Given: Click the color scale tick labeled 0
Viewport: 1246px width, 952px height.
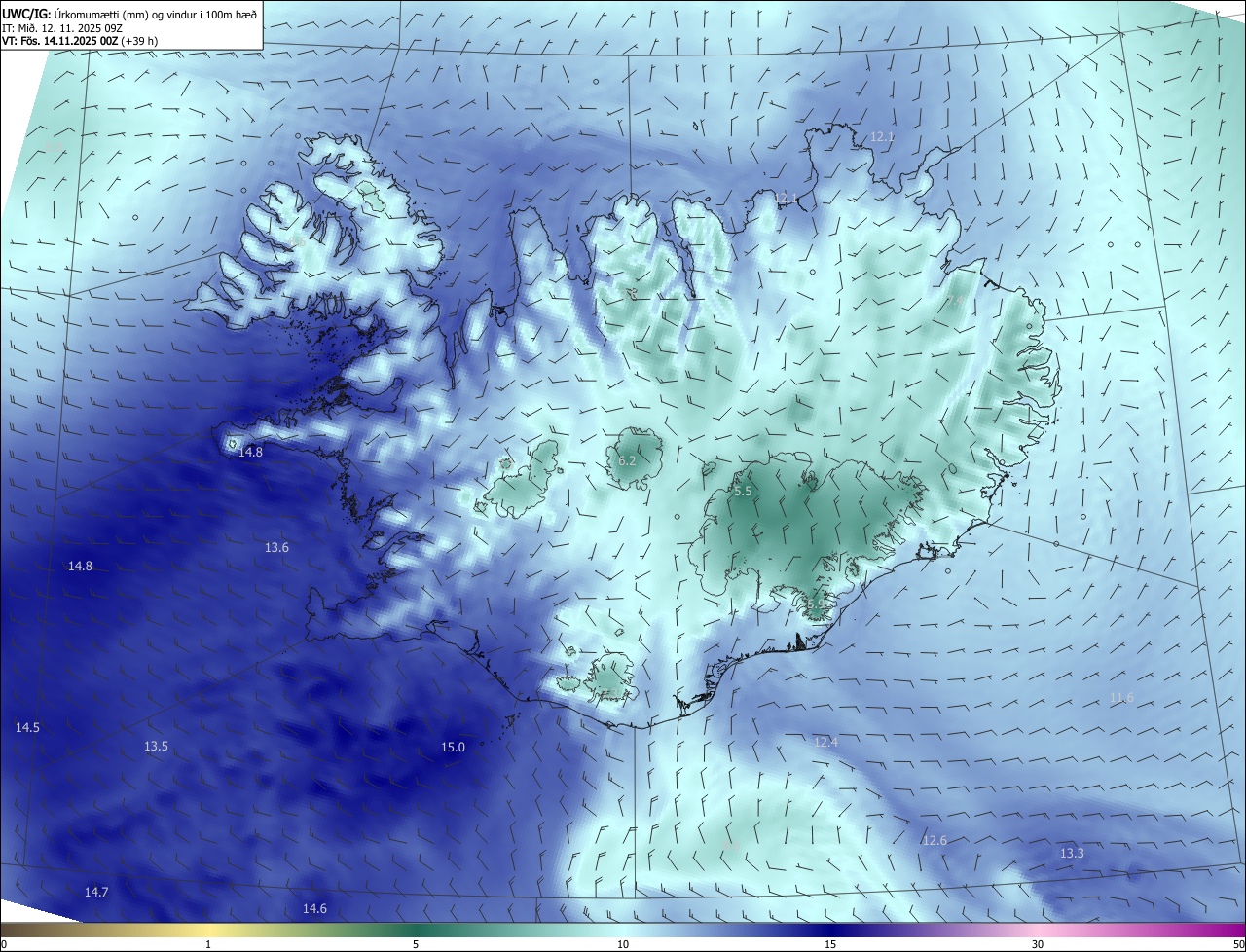Looking at the screenshot, I should [x=4, y=944].
